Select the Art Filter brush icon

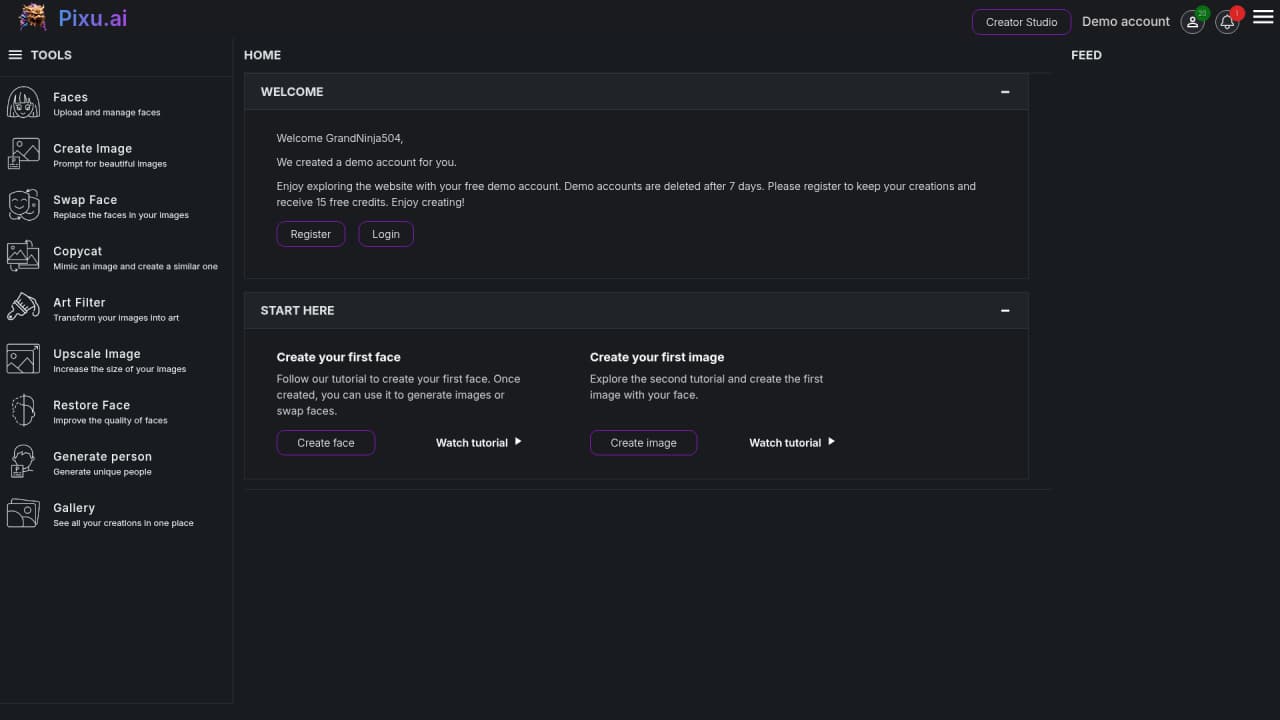(x=23, y=307)
